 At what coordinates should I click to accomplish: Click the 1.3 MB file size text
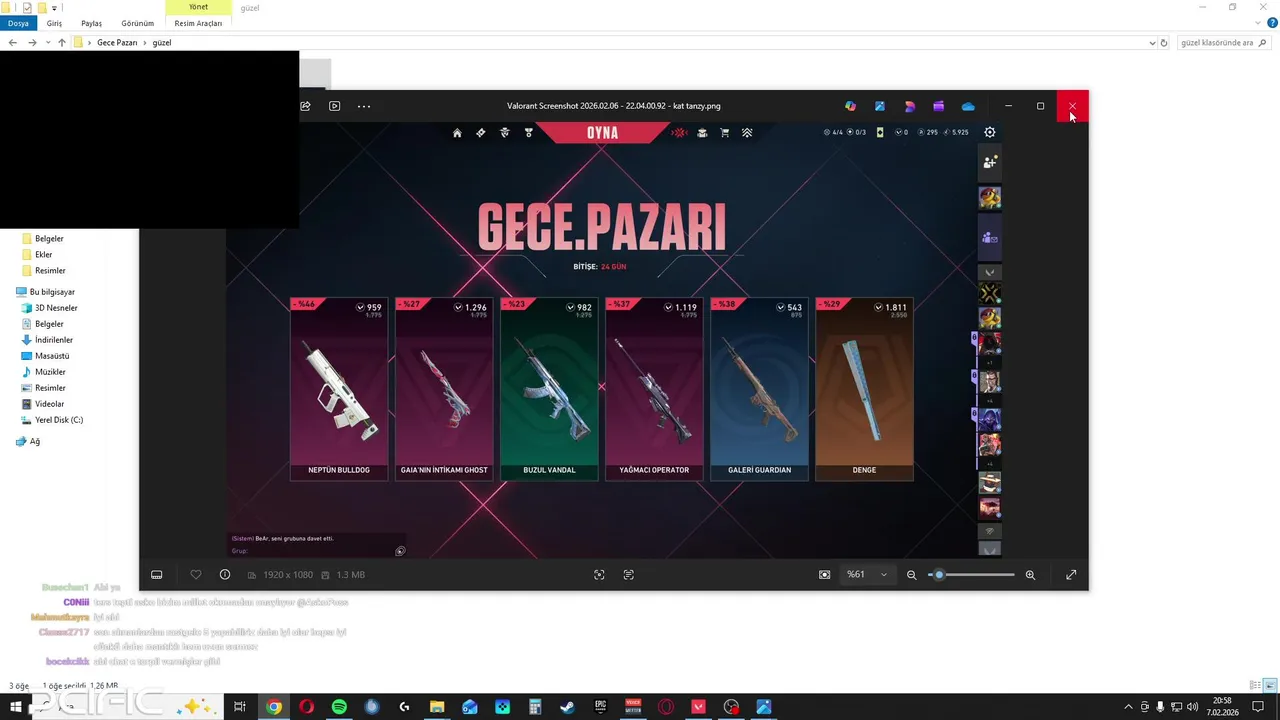351,575
